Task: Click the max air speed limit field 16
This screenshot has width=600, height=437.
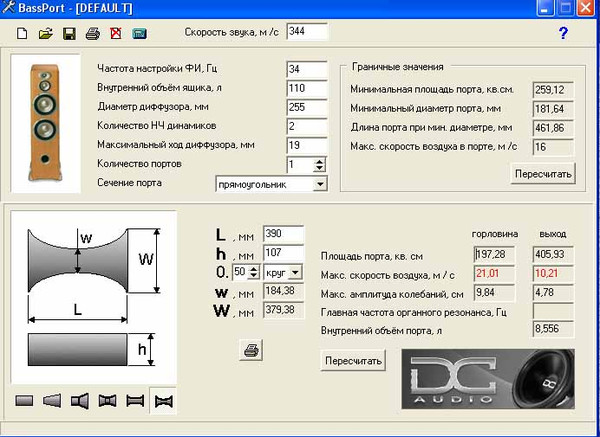Action: tap(553, 147)
